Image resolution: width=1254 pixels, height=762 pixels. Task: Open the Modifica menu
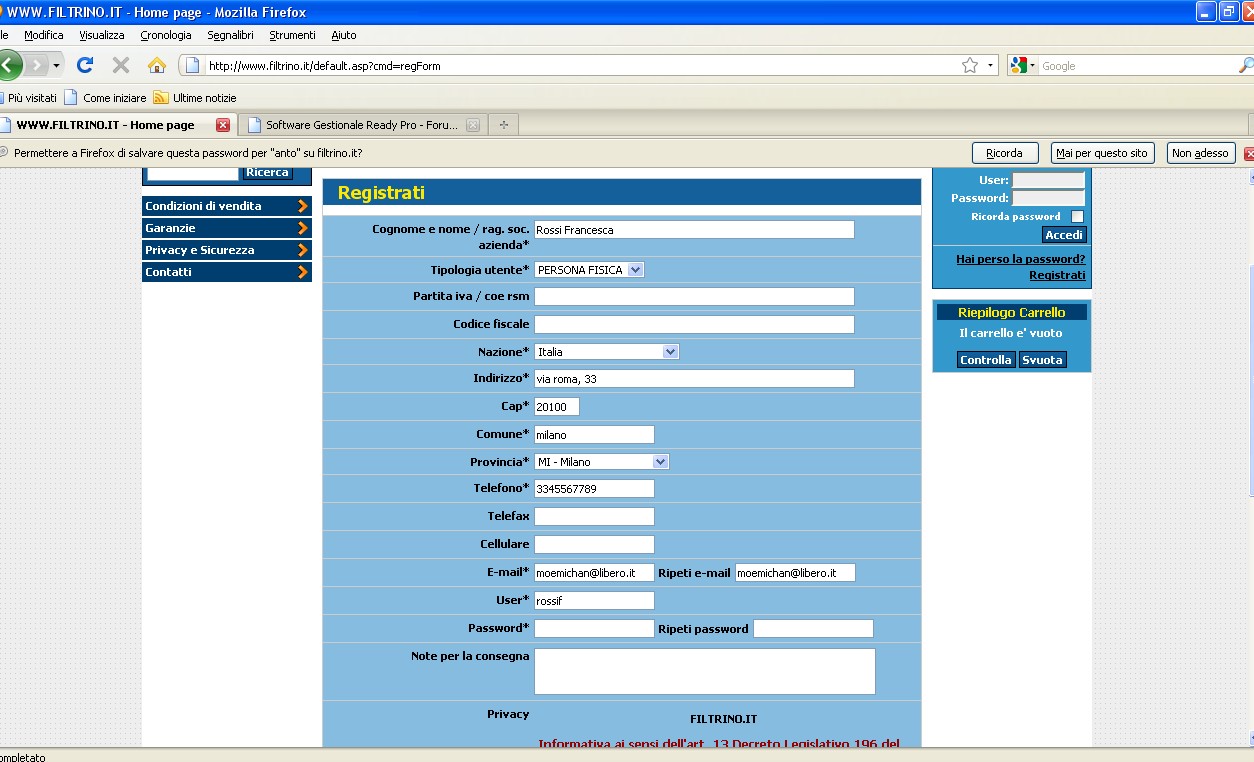tap(44, 35)
